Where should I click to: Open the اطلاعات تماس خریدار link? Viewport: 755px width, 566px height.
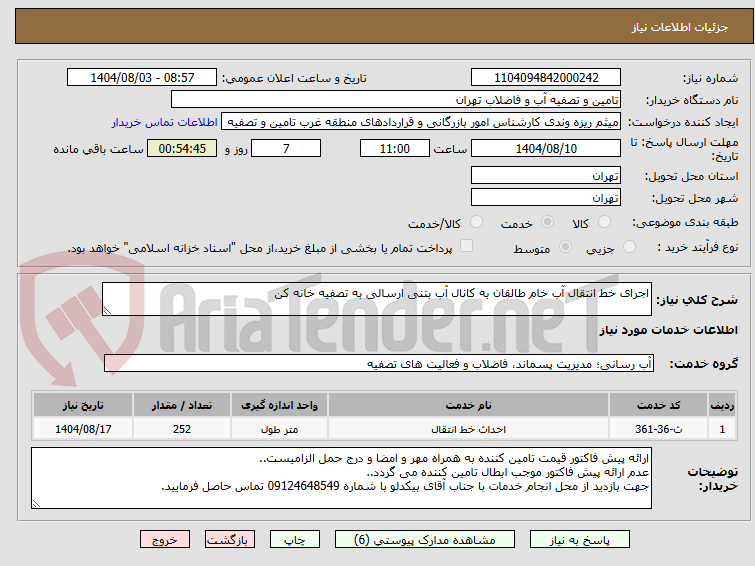165,122
